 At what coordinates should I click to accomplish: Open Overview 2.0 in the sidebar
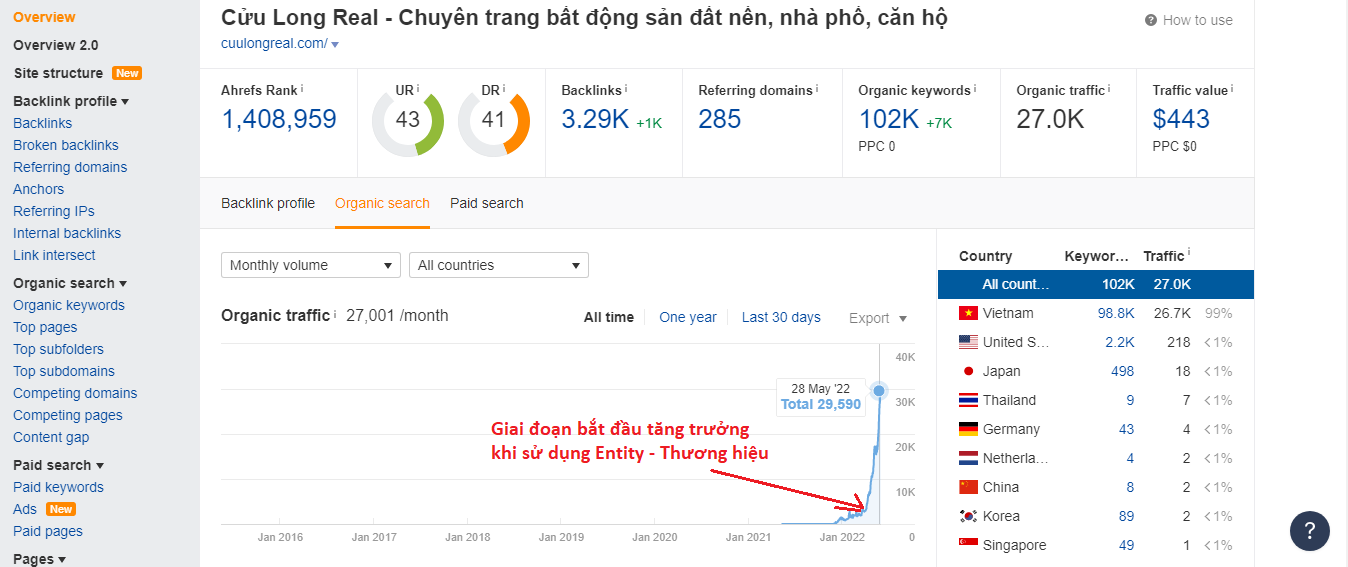pyautogui.click(x=56, y=45)
